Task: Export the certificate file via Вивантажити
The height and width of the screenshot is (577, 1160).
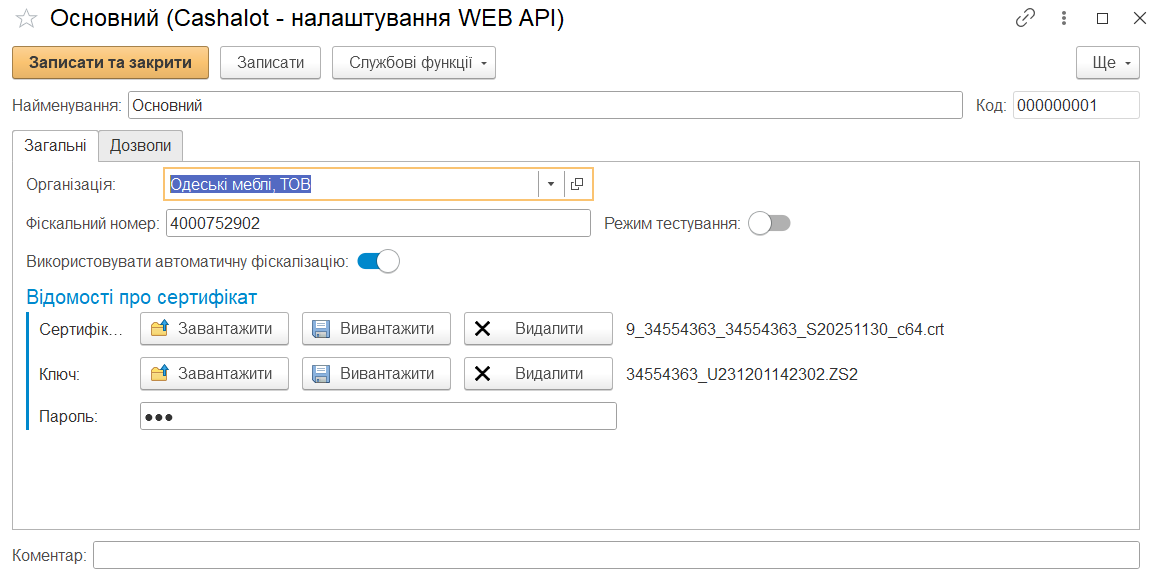Action: click(x=376, y=328)
